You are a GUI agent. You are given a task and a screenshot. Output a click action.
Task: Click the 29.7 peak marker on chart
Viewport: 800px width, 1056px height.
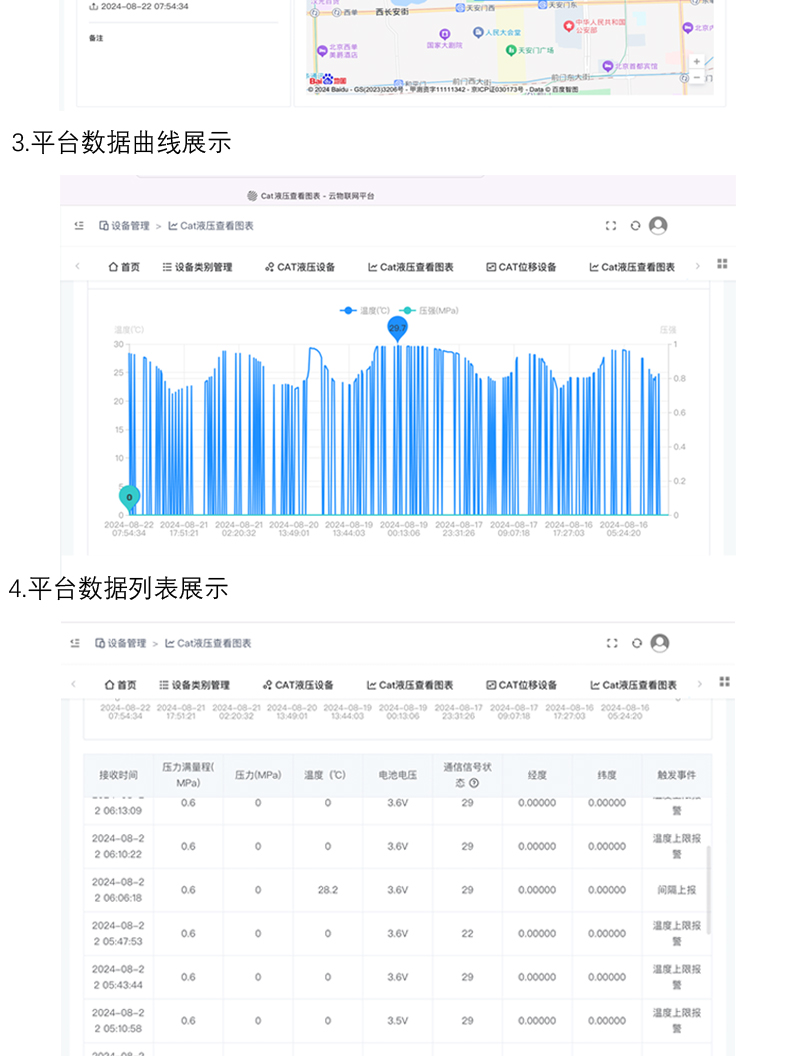[397, 328]
